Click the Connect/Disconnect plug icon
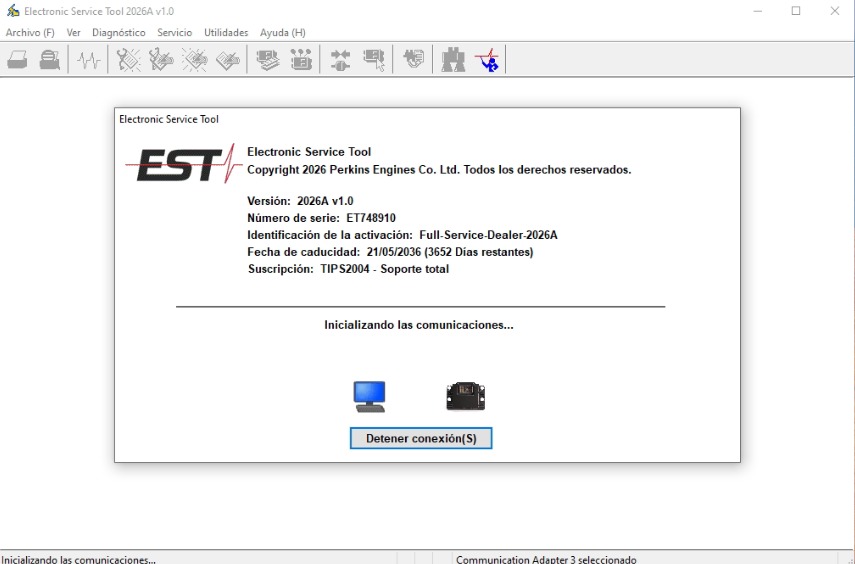The height and width of the screenshot is (564, 855). 340,59
